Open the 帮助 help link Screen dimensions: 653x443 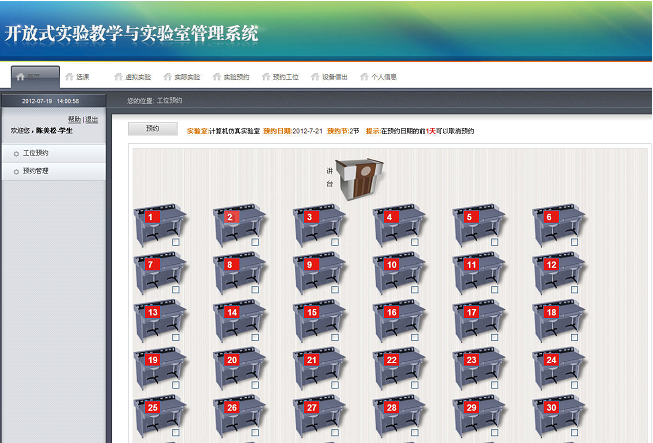(74, 119)
